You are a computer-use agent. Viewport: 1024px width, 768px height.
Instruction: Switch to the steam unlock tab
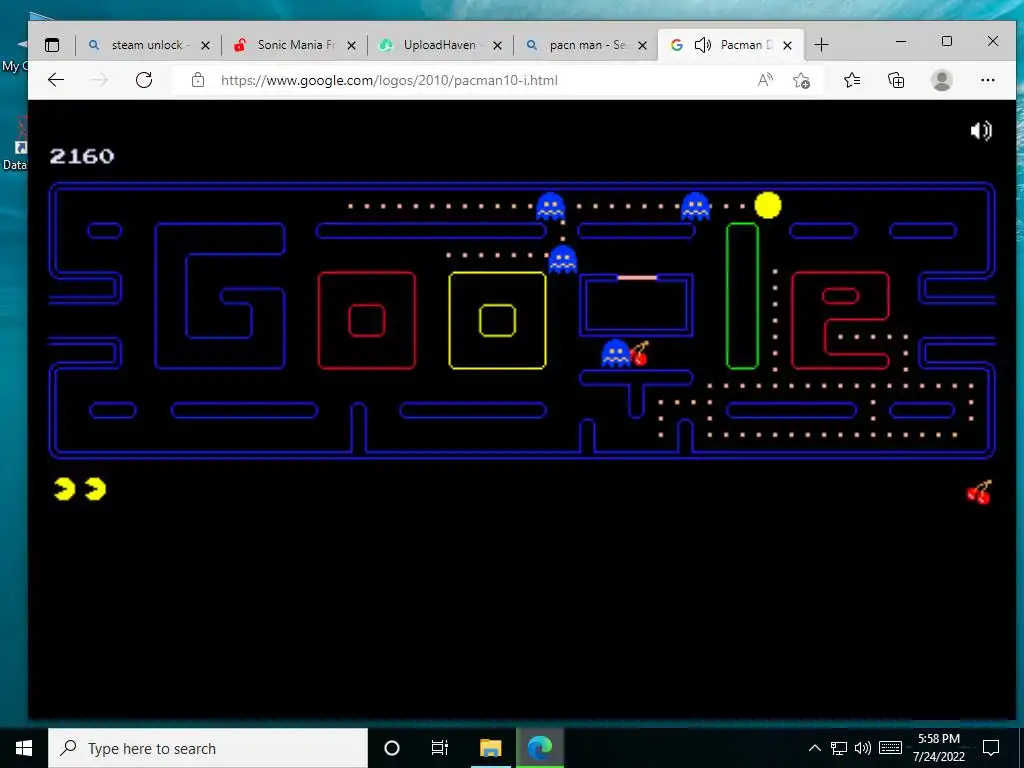(x=148, y=45)
